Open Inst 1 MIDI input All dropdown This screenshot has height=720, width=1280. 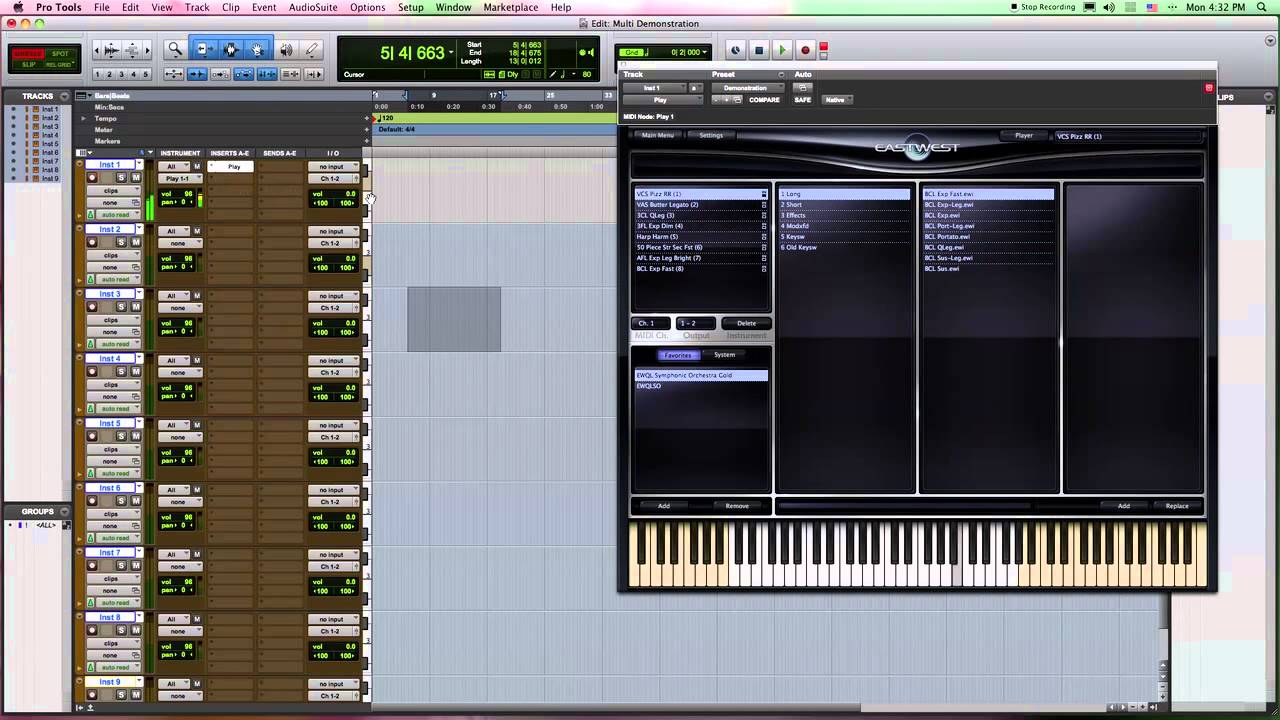[x=175, y=167]
